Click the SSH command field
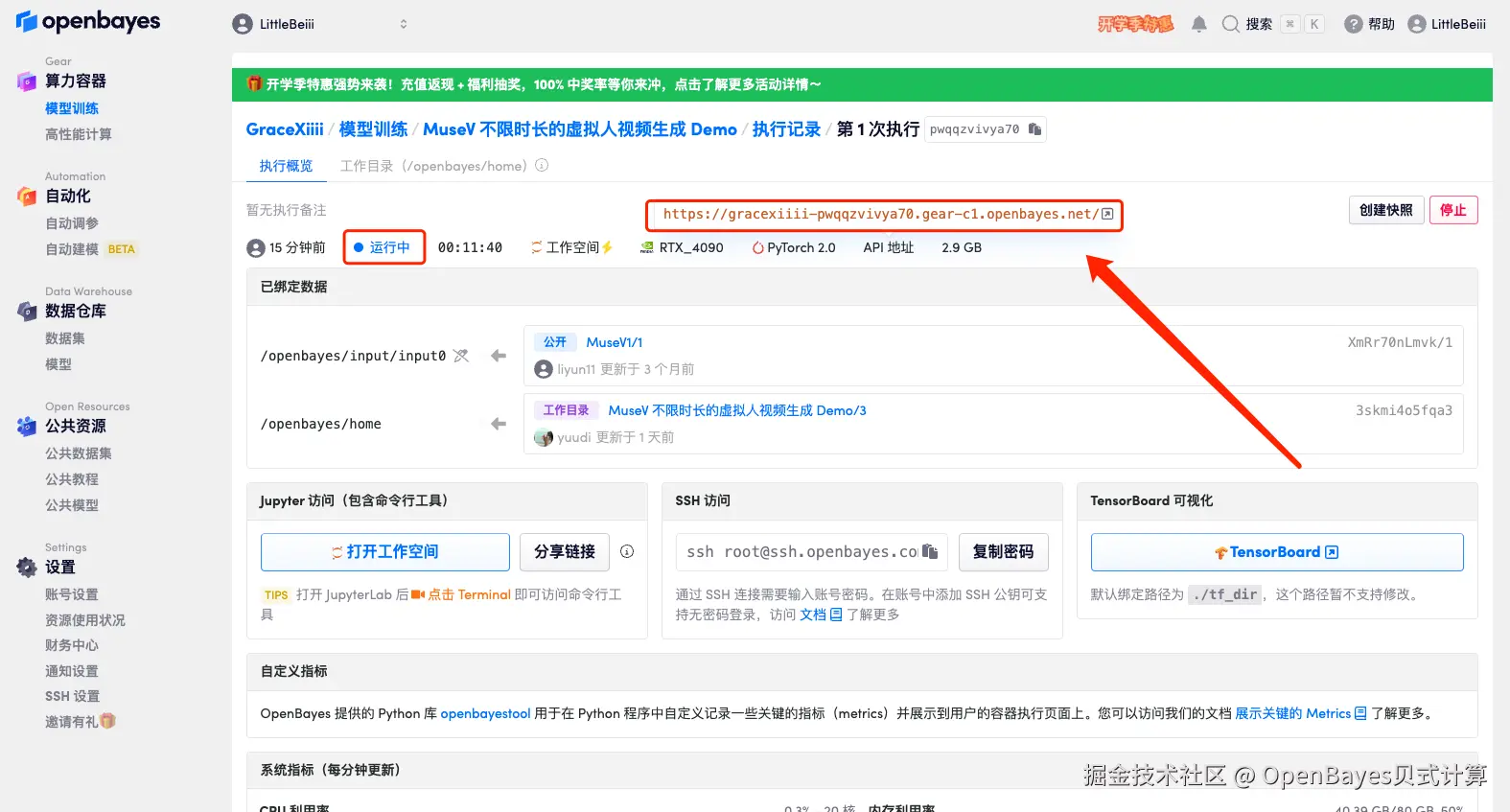The image size is (1510, 812). coord(812,552)
